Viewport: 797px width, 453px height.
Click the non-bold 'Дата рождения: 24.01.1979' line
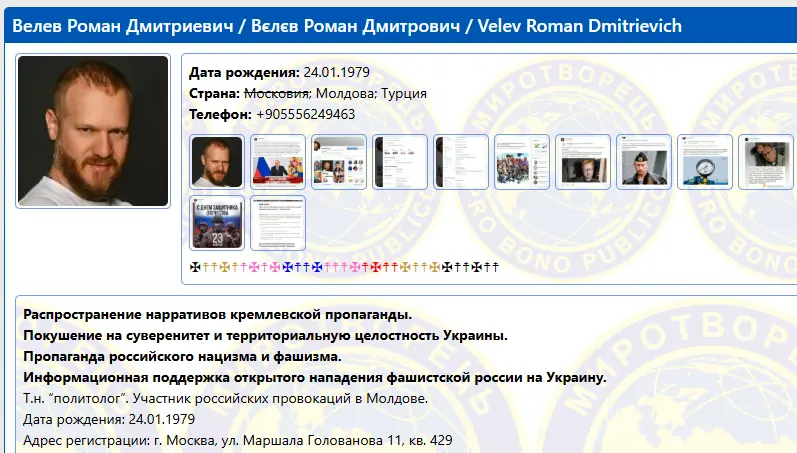[x=109, y=419]
